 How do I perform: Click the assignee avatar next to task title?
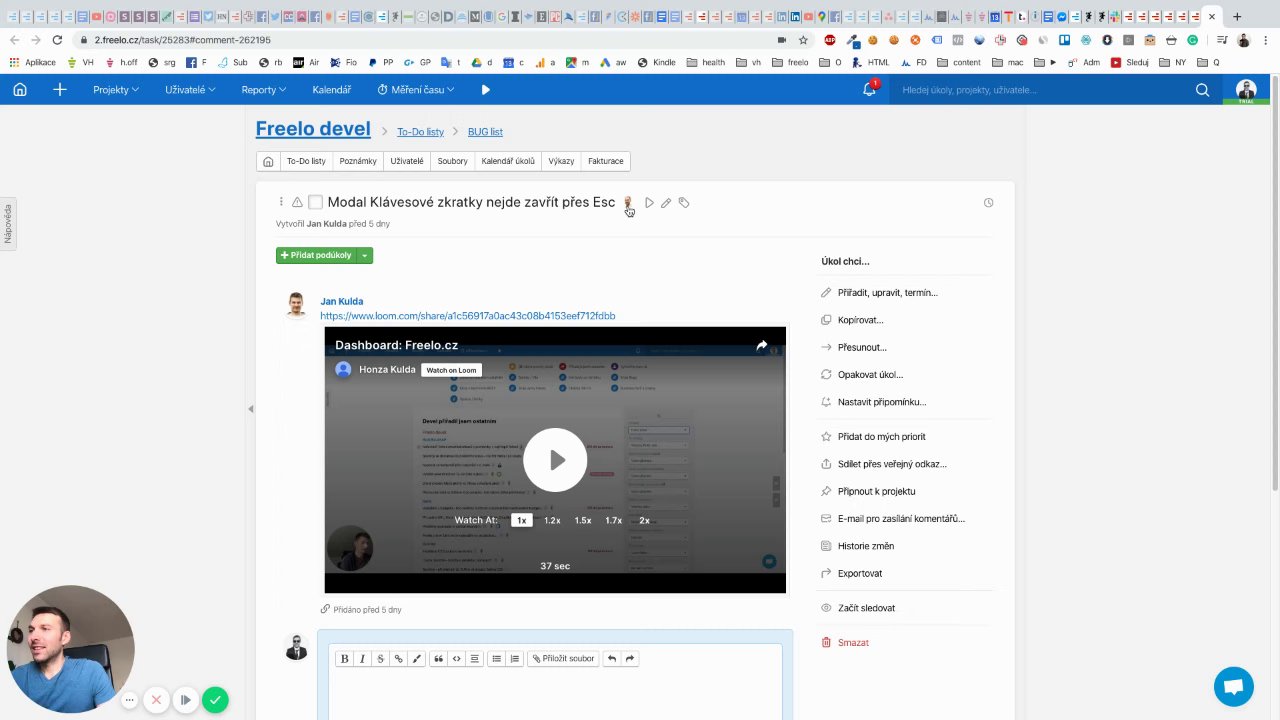pos(628,203)
